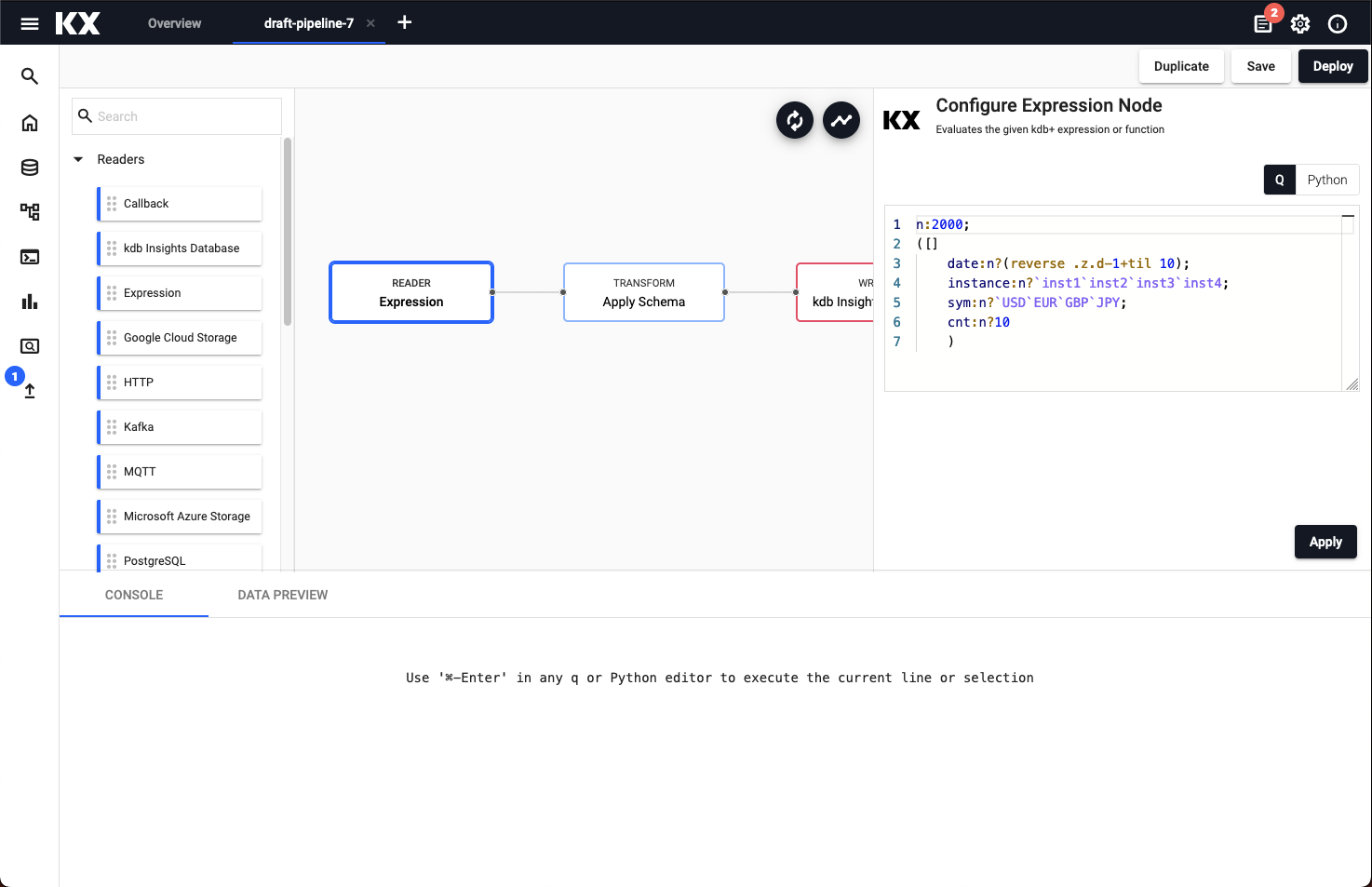Click the Save button

tap(1261, 66)
